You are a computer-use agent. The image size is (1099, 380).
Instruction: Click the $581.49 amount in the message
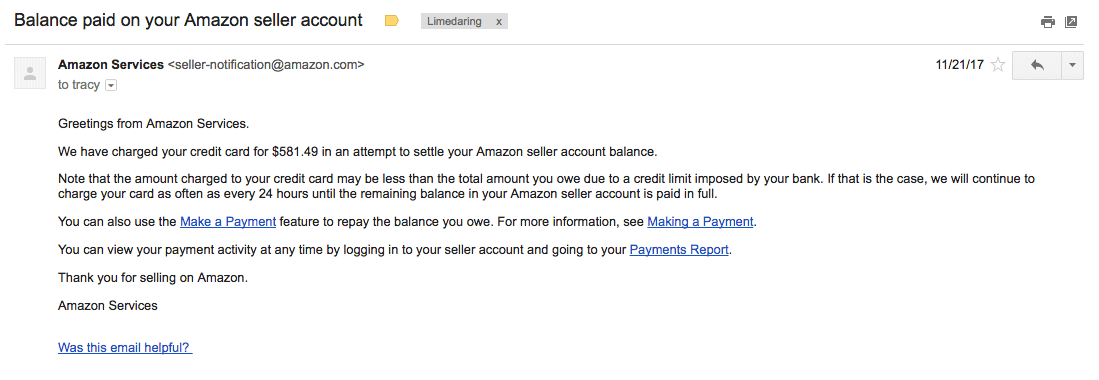point(296,151)
